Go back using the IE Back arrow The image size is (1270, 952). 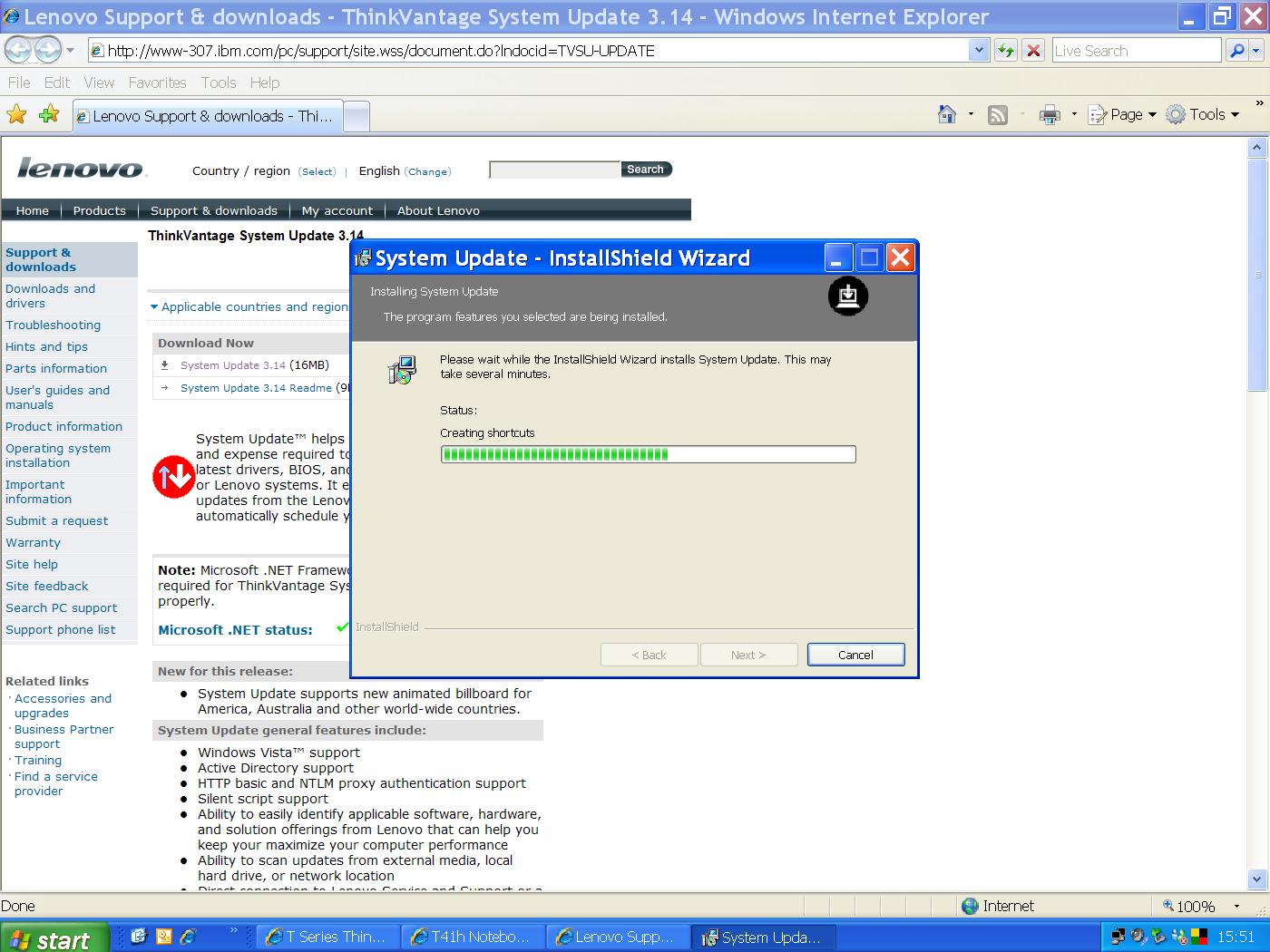pyautogui.click(x=19, y=51)
